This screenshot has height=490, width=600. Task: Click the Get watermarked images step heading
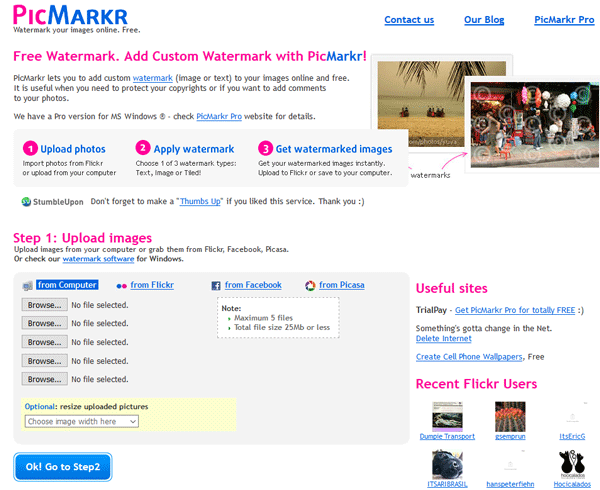click(334, 149)
